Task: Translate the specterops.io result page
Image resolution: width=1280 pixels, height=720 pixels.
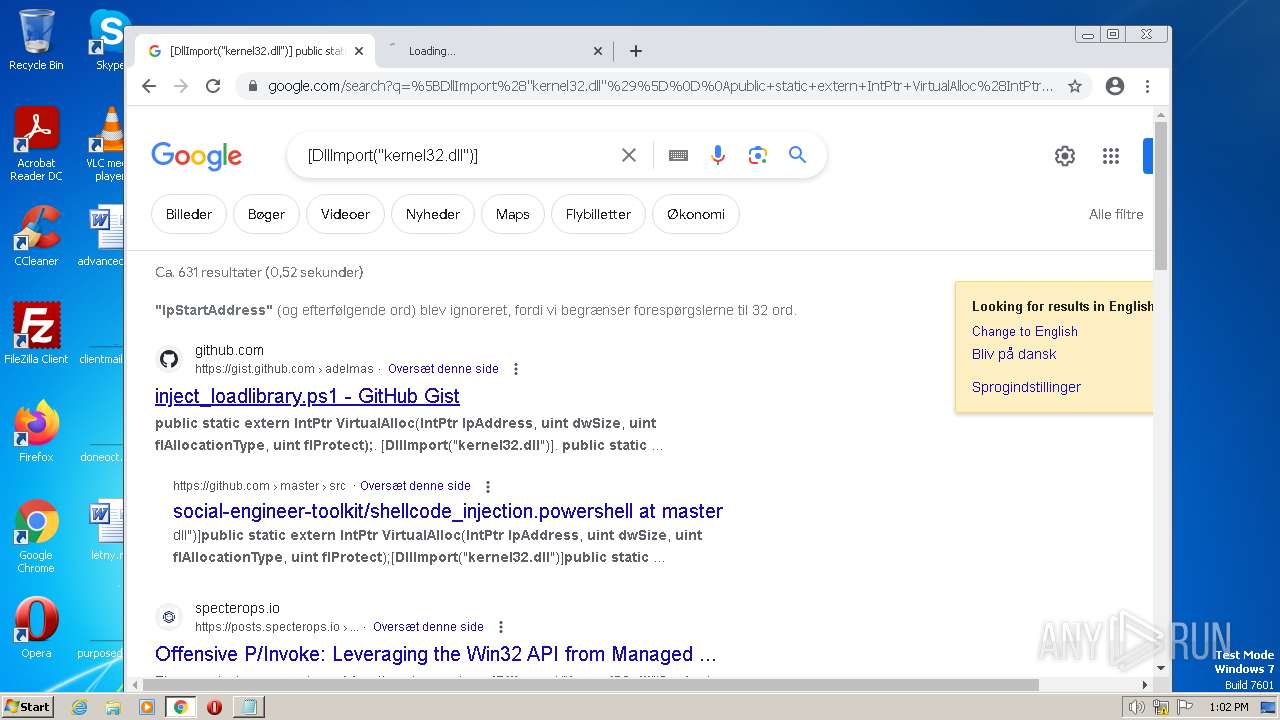Action: coord(428,627)
